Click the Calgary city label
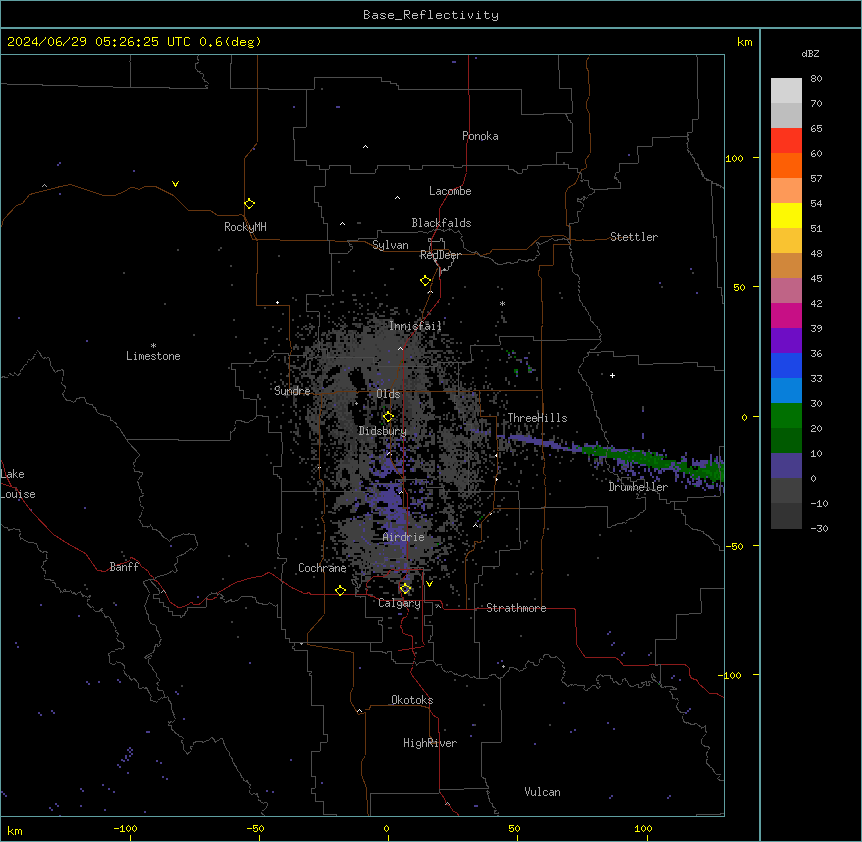862x842 pixels. pos(399,603)
